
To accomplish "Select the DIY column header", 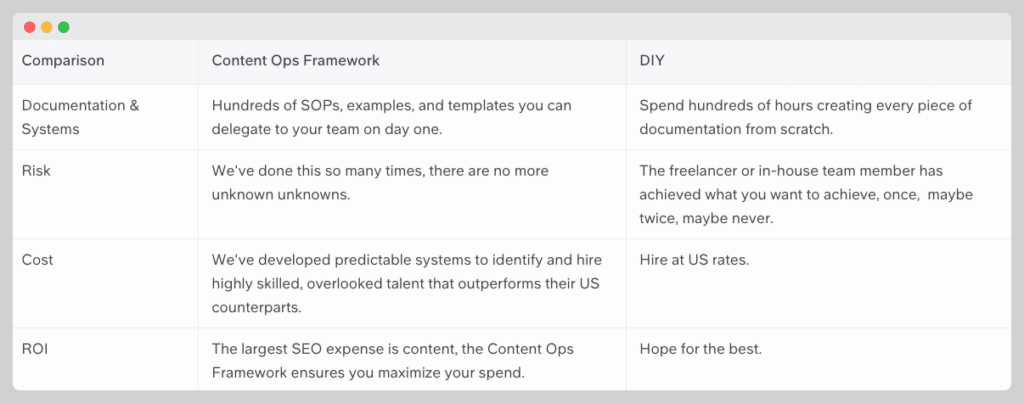I will click(x=652, y=61).
